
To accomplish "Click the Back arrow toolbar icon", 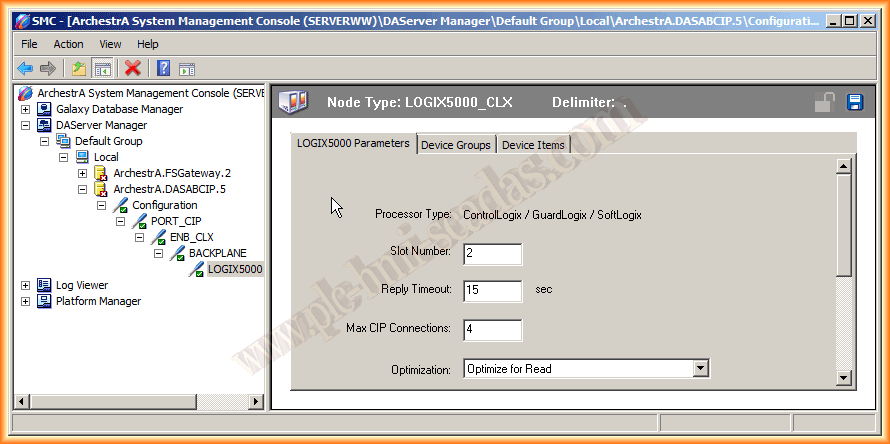I will tap(25, 68).
